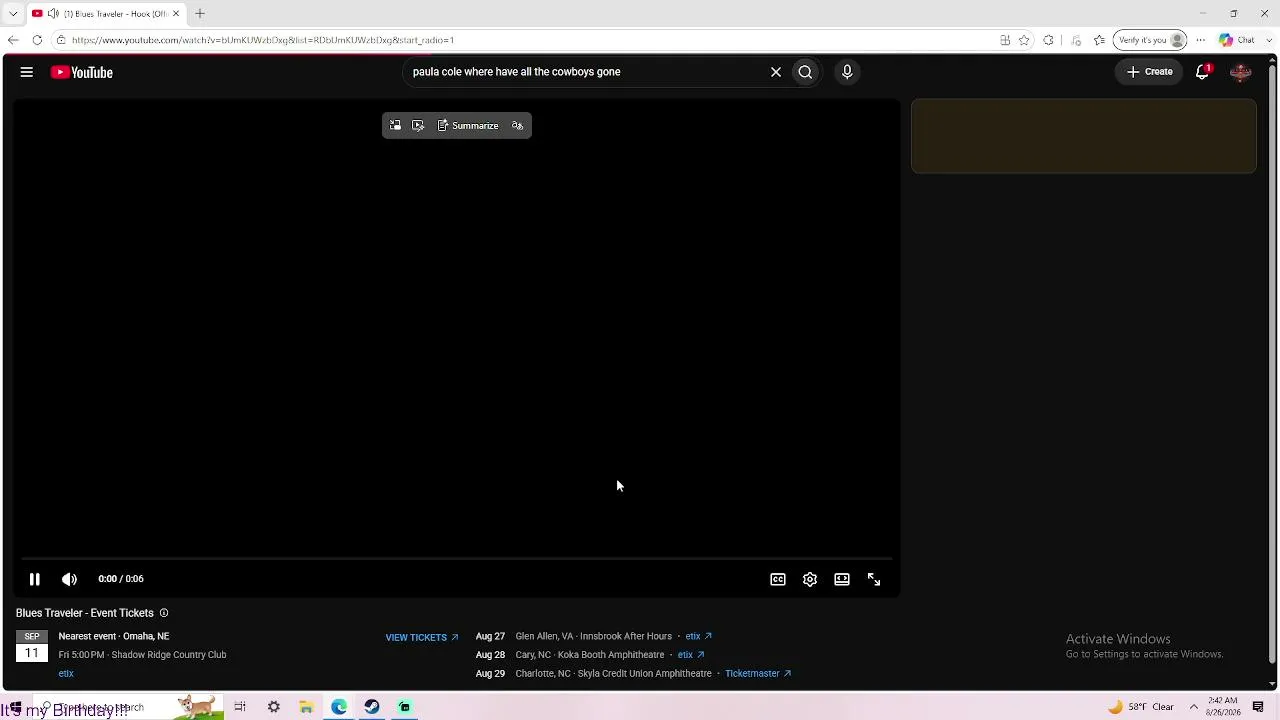Add this page to favorites with the star
This screenshot has height=720, width=1280.
click(1024, 40)
